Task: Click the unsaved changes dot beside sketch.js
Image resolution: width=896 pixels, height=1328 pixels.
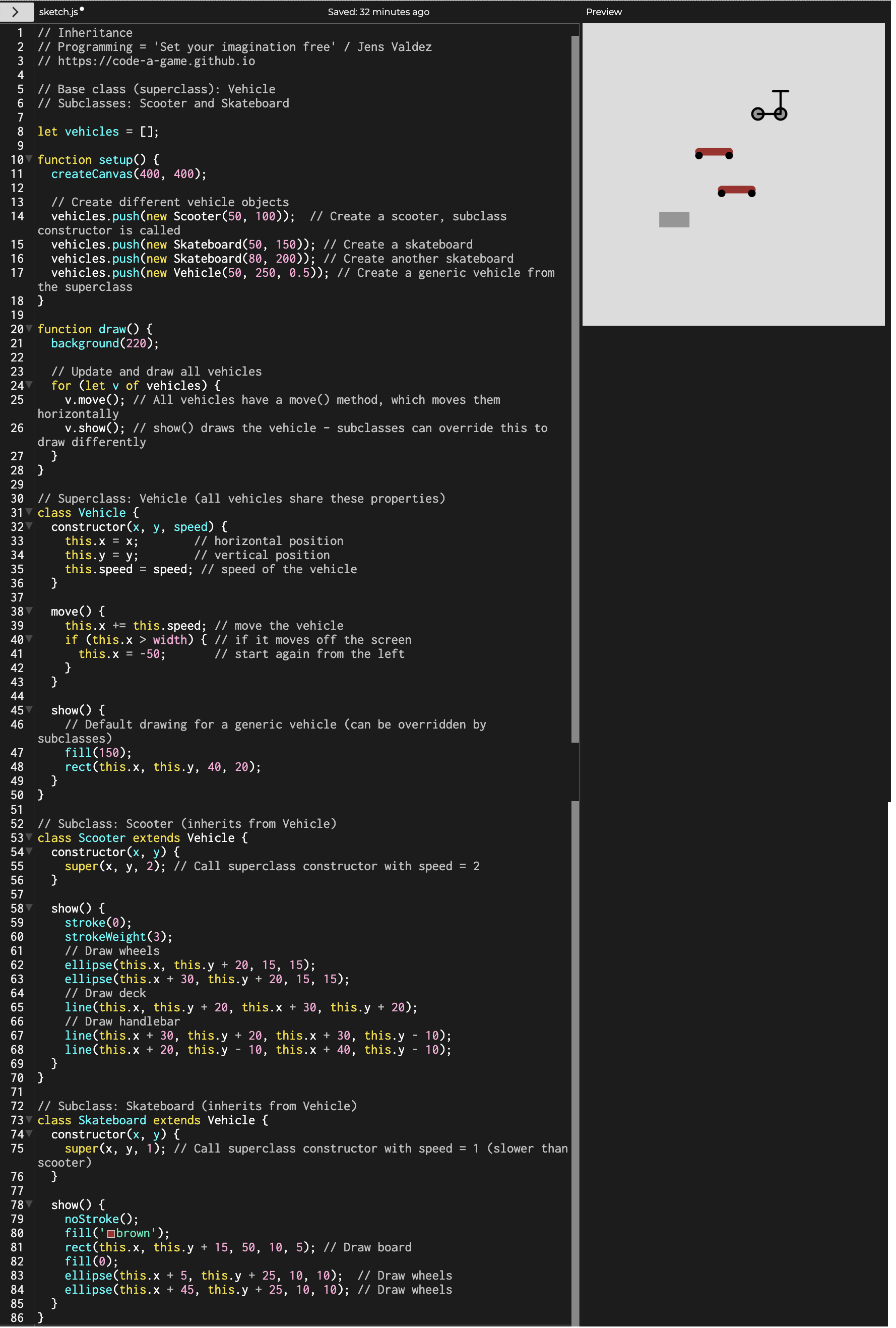Action: pos(82,9)
